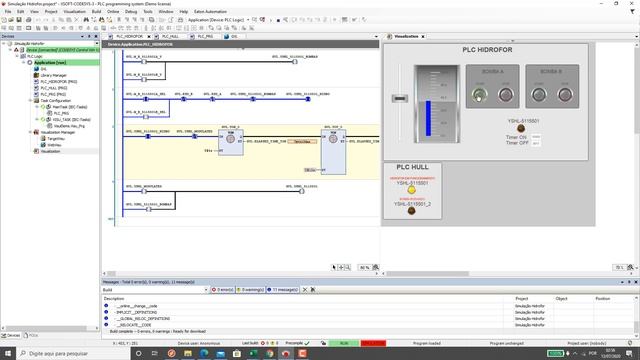
Task: Click the Print toolbar icon
Action: pos(29,20)
